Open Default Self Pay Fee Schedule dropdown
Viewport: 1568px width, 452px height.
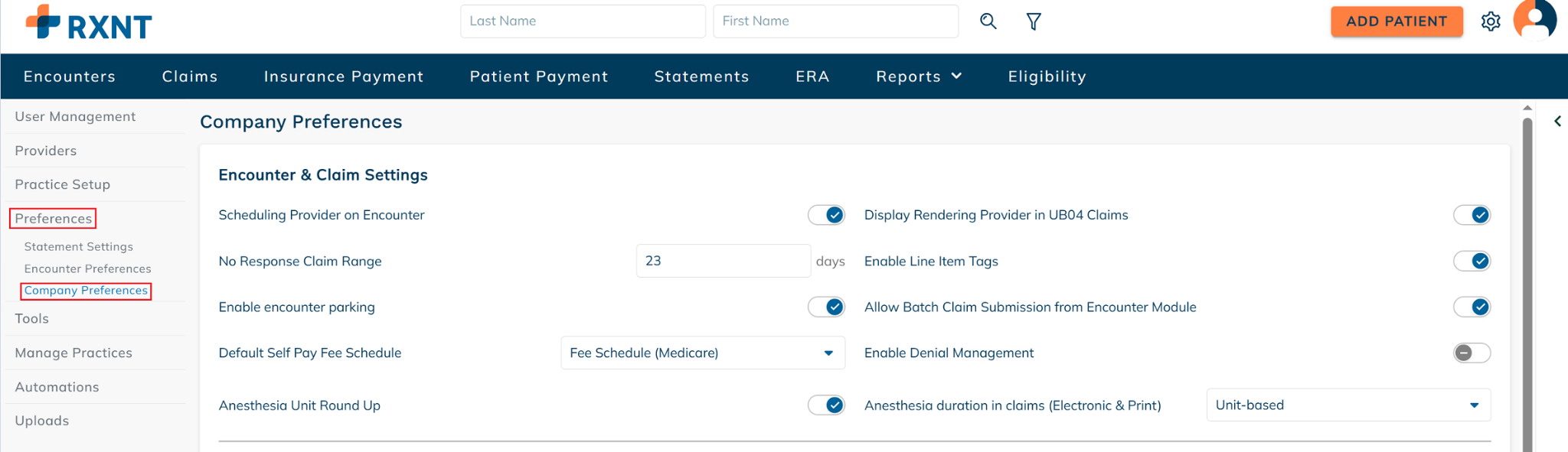point(702,353)
